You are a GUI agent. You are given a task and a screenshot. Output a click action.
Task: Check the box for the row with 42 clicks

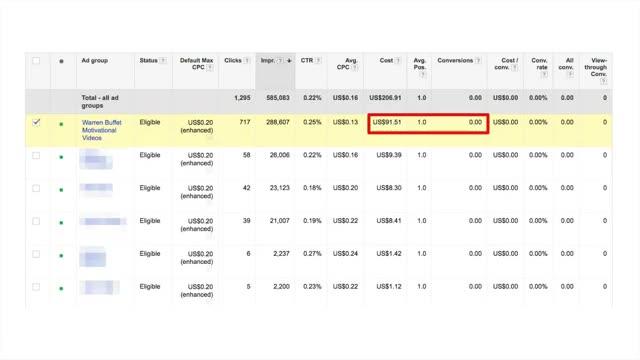pyautogui.click(x=36, y=188)
